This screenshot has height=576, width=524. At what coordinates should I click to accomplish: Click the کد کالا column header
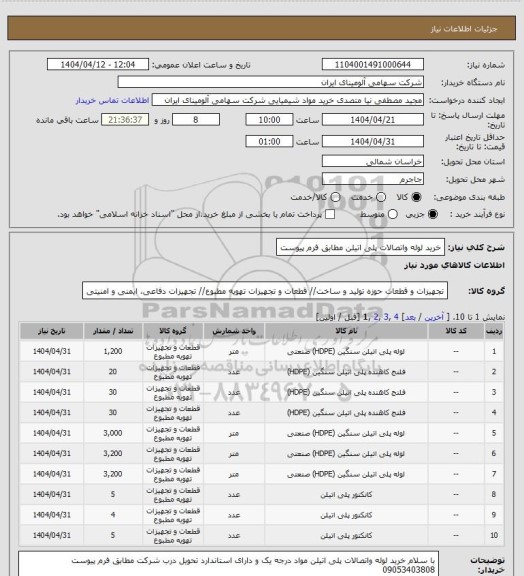pyautogui.click(x=456, y=331)
